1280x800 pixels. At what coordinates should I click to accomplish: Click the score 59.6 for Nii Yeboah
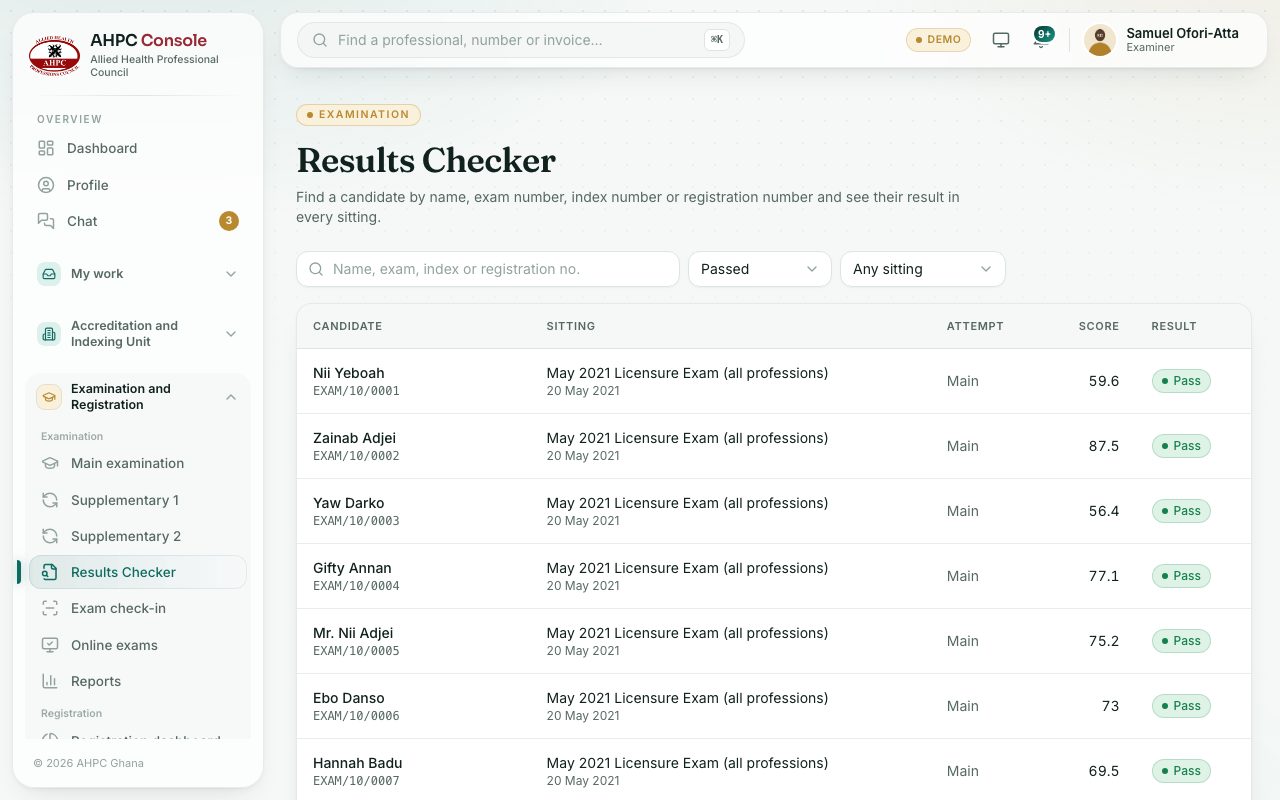coord(1104,381)
